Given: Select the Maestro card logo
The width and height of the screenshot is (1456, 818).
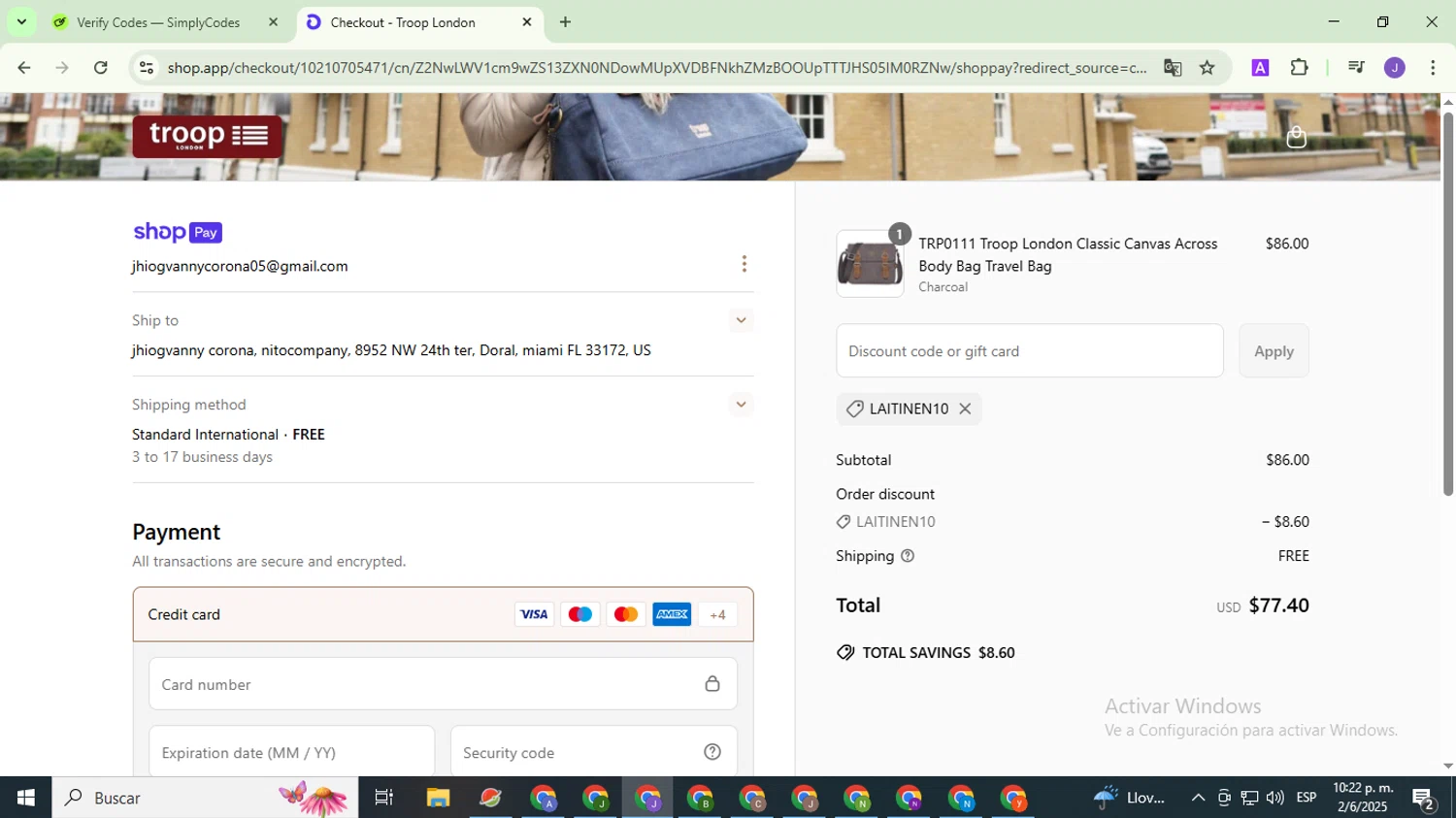Looking at the screenshot, I should (579, 614).
